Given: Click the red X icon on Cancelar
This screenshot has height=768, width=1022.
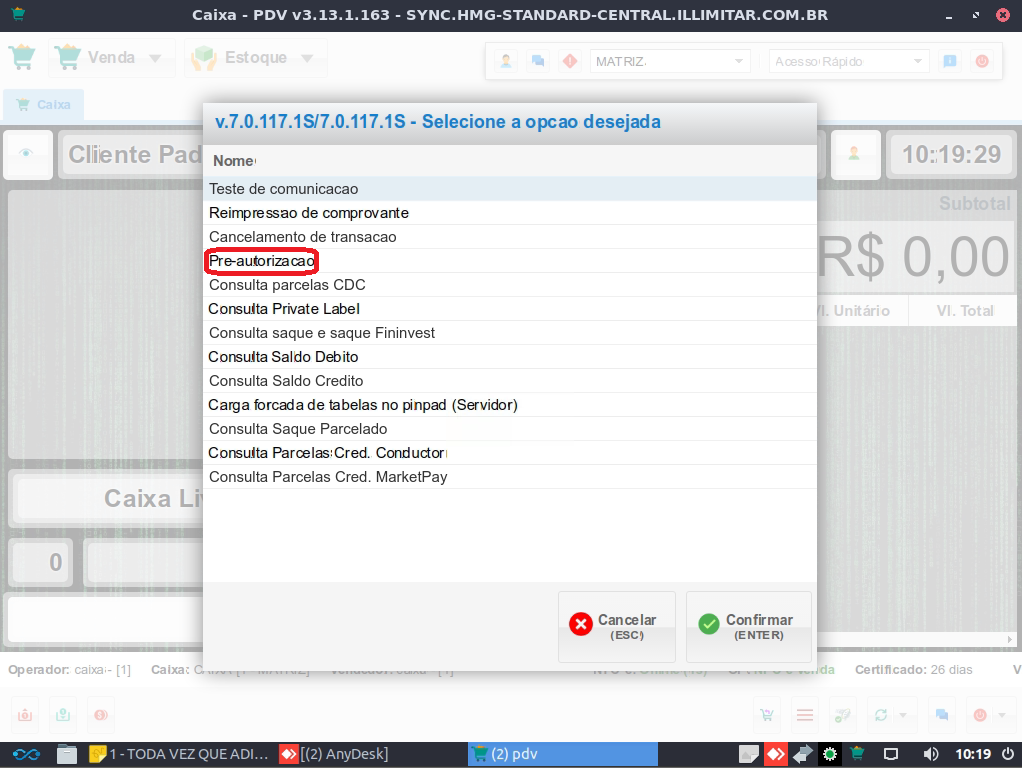Looking at the screenshot, I should click(581, 624).
